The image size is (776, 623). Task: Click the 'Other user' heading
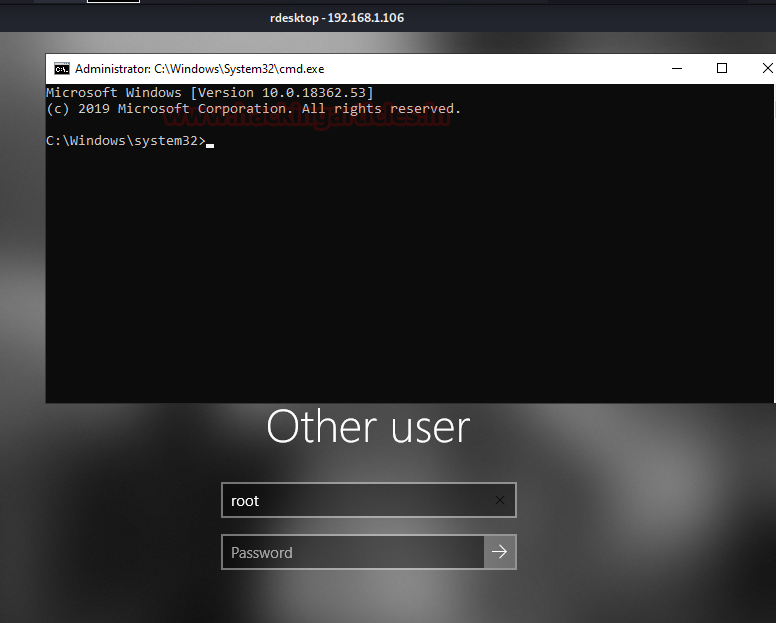coord(368,427)
